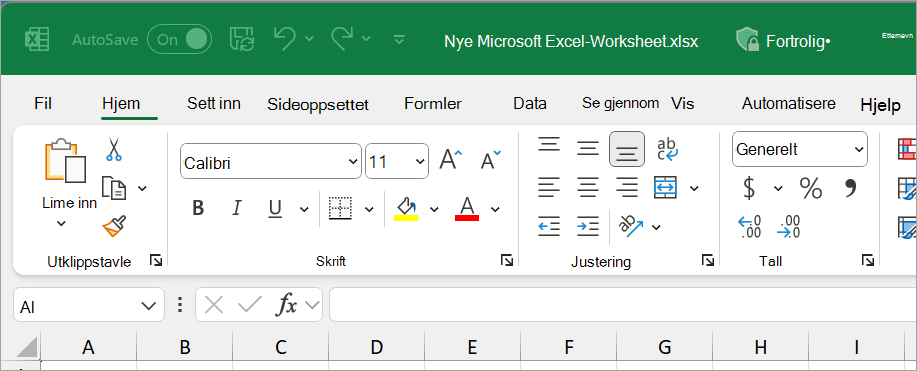Select the Format Painter brush
The image size is (917, 371).
pos(114,226)
